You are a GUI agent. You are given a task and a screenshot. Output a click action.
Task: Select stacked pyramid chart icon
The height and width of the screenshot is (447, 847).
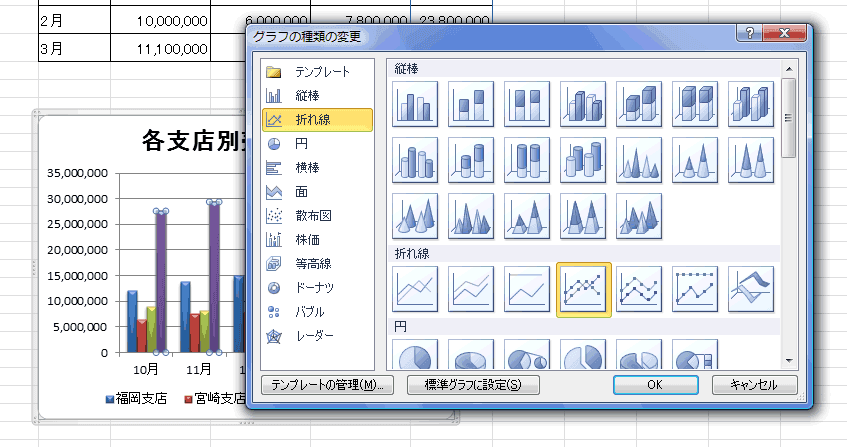(x=527, y=216)
